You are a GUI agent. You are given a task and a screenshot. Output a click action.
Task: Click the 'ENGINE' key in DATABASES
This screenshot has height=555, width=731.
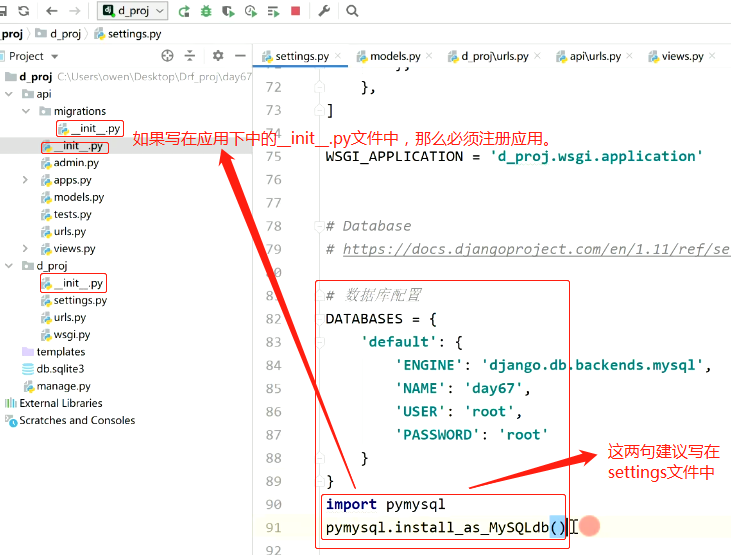tap(429, 366)
